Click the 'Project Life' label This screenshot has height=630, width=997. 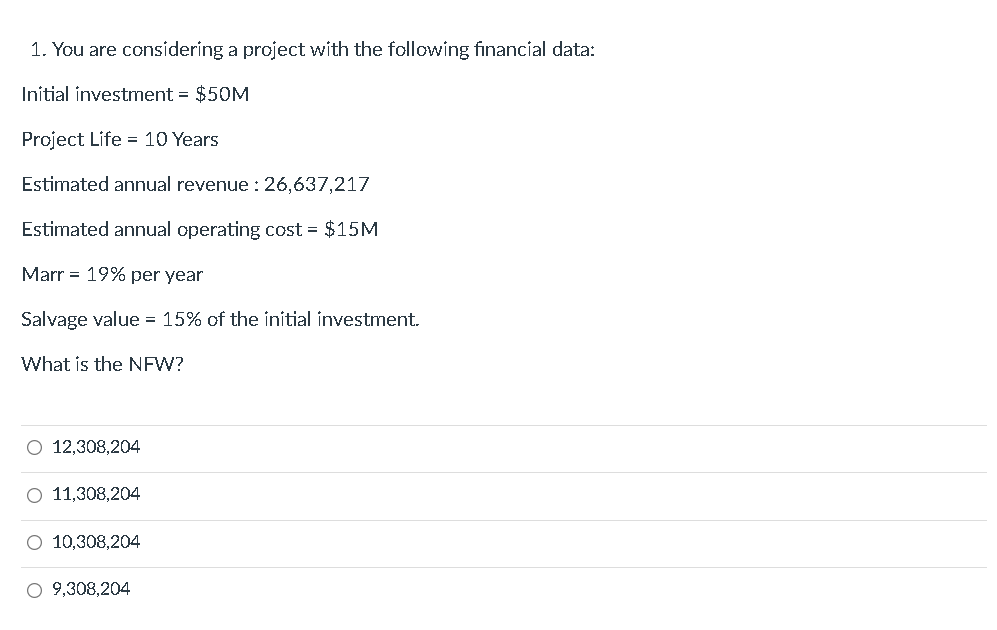pos(71,139)
